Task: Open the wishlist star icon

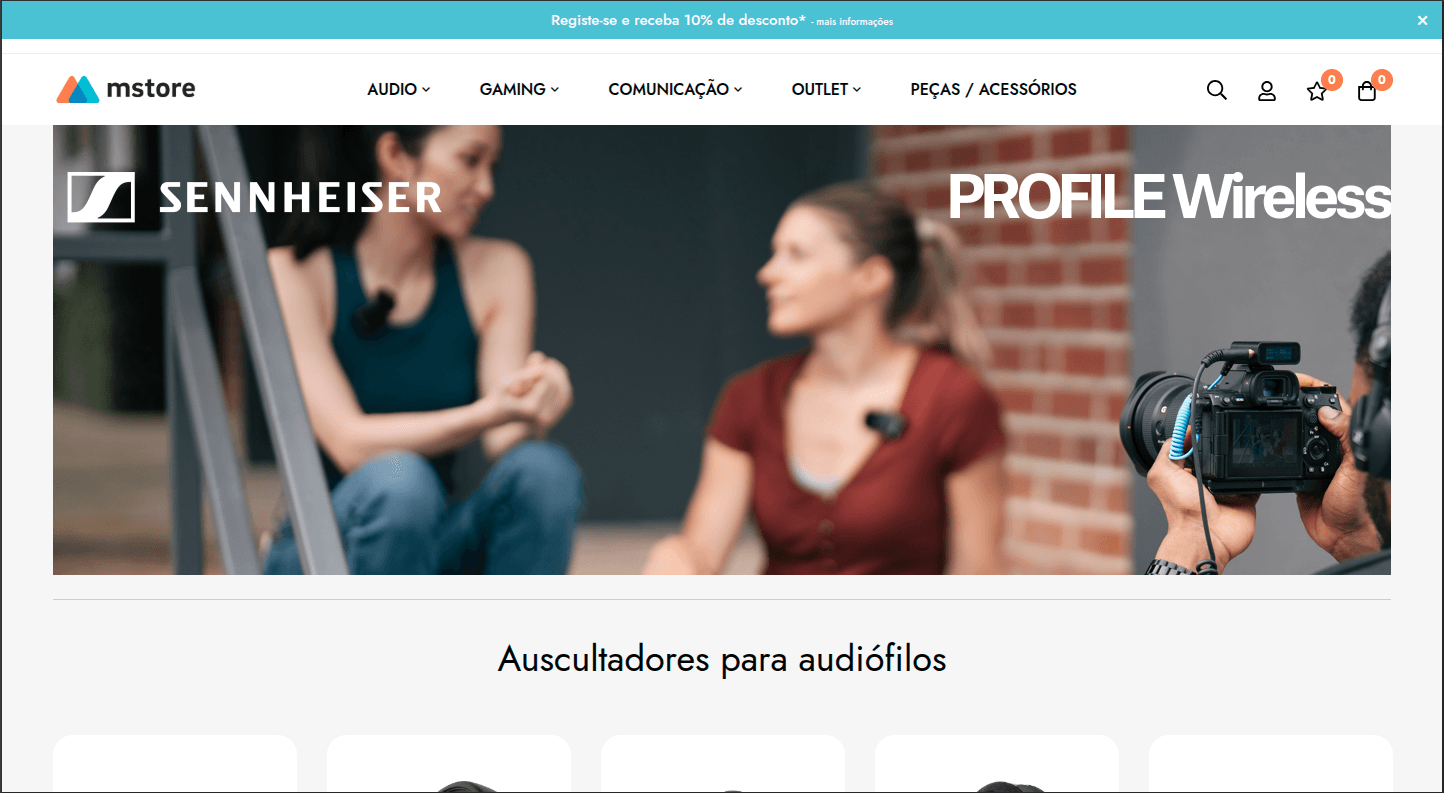Action: pos(1316,91)
